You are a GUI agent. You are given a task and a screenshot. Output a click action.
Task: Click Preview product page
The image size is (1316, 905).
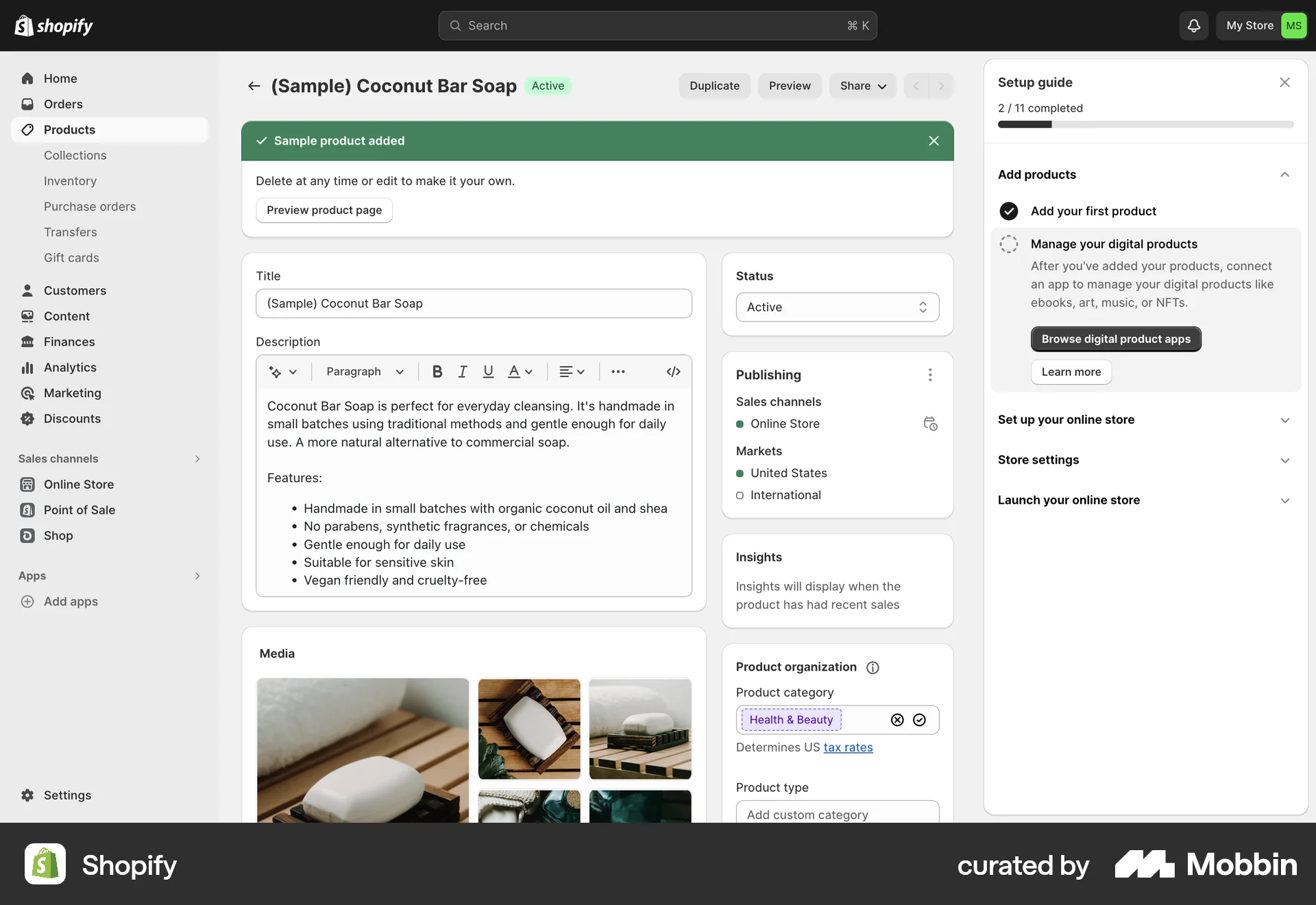pos(324,210)
